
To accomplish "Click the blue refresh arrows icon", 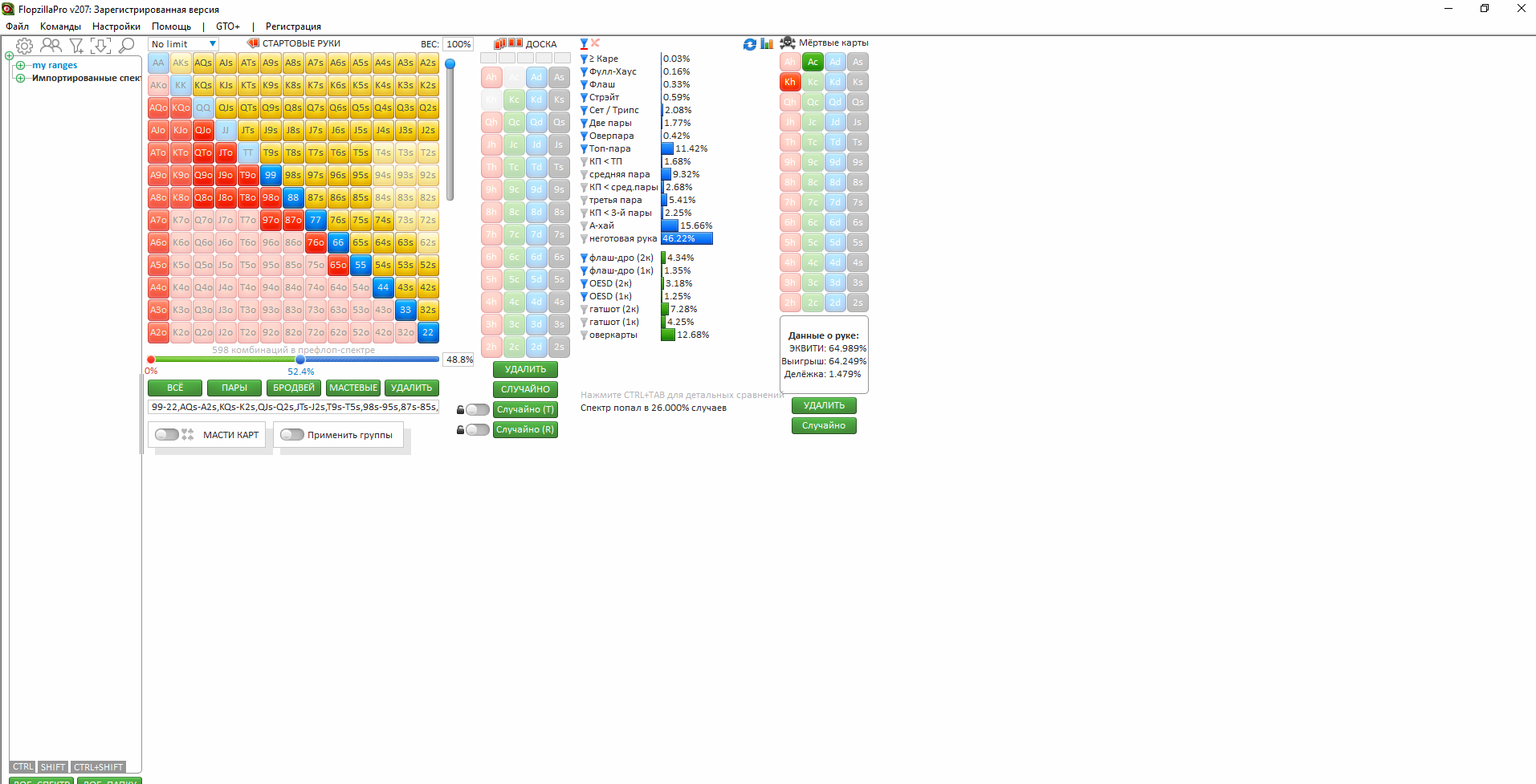I will [x=750, y=44].
